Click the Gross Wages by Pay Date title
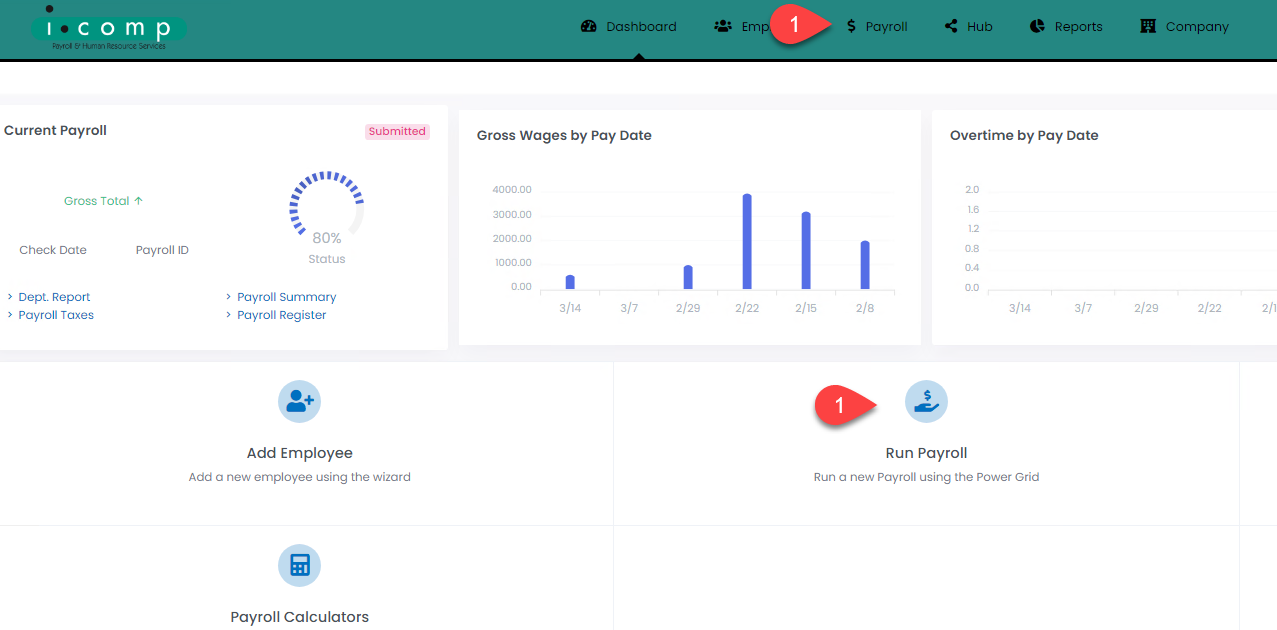The image size is (1277, 630). coord(564,135)
